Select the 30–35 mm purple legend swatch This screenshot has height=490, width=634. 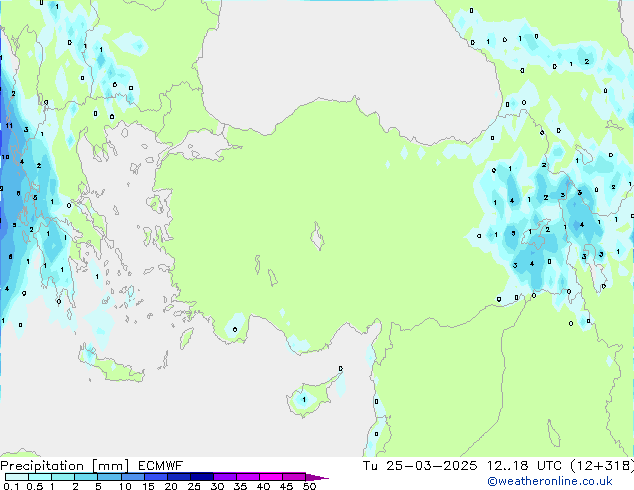click(225, 477)
